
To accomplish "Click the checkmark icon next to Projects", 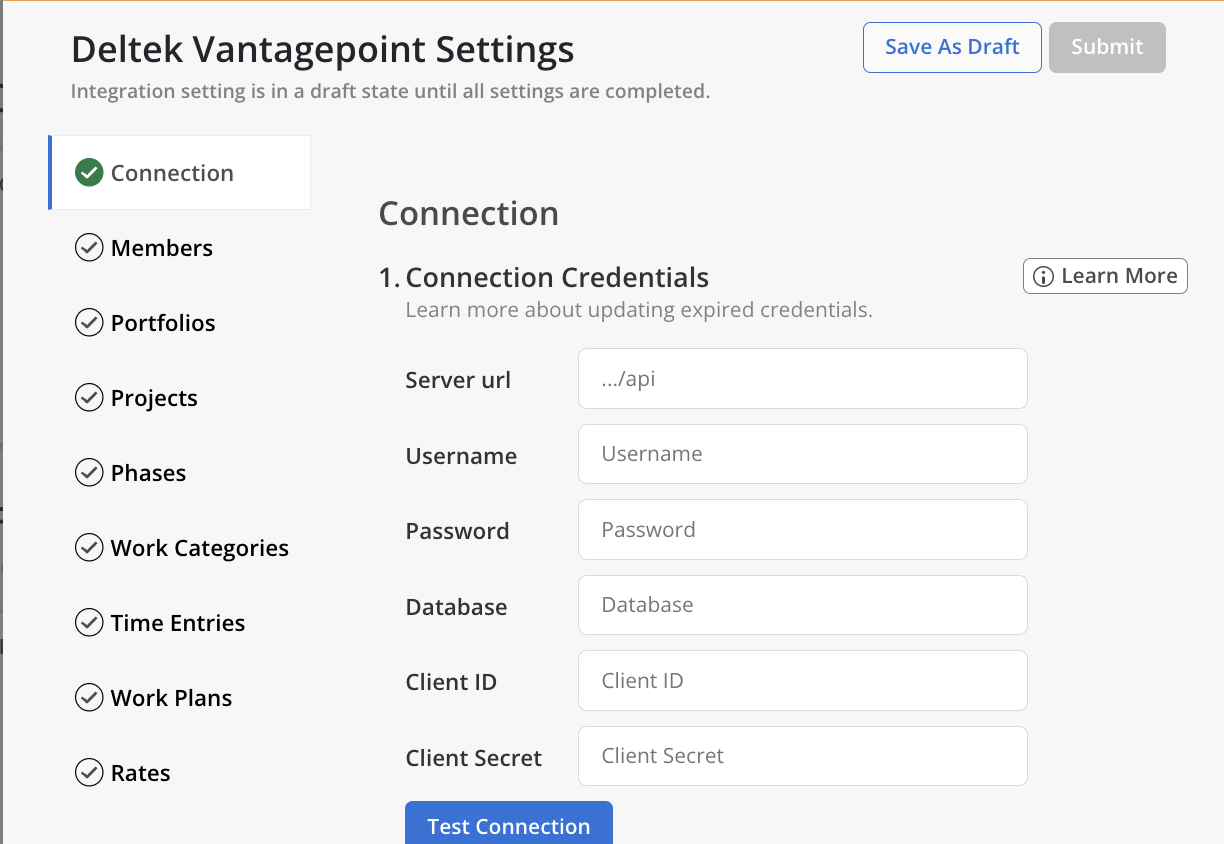I will pos(89,398).
